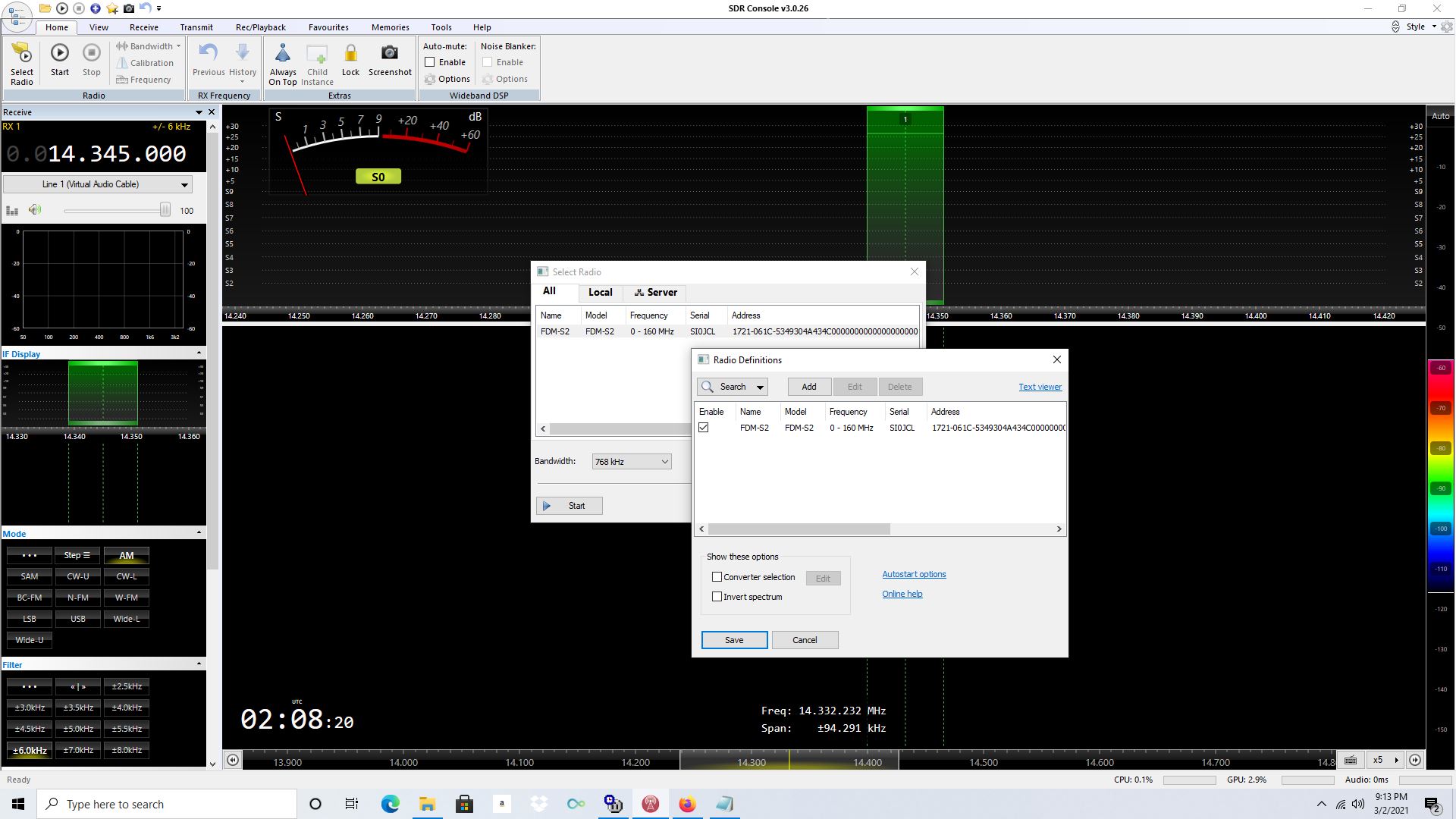
Task: Tick the Converter selection checkbox
Action: click(x=717, y=577)
